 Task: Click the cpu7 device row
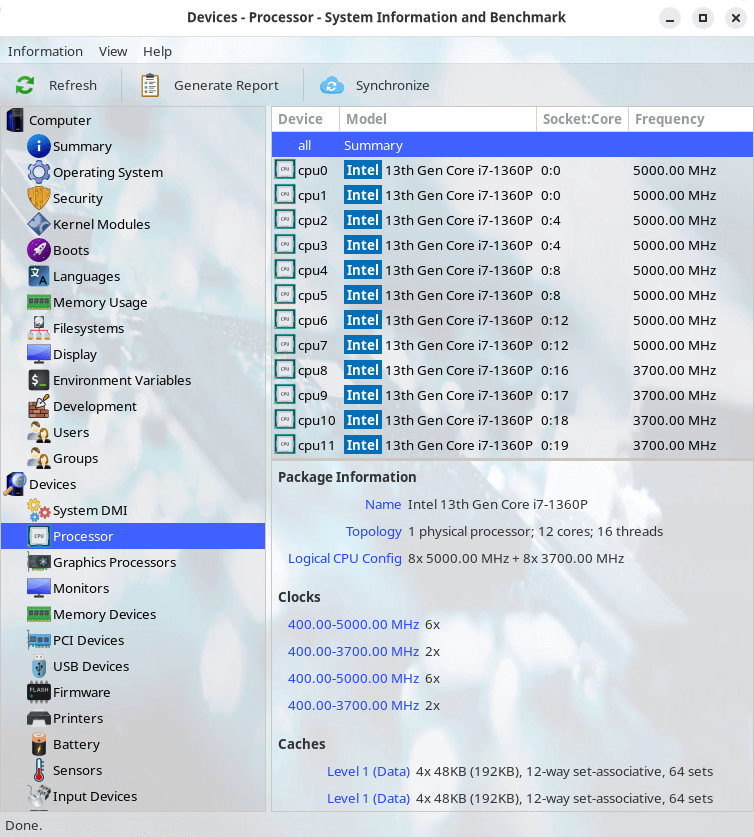point(512,345)
